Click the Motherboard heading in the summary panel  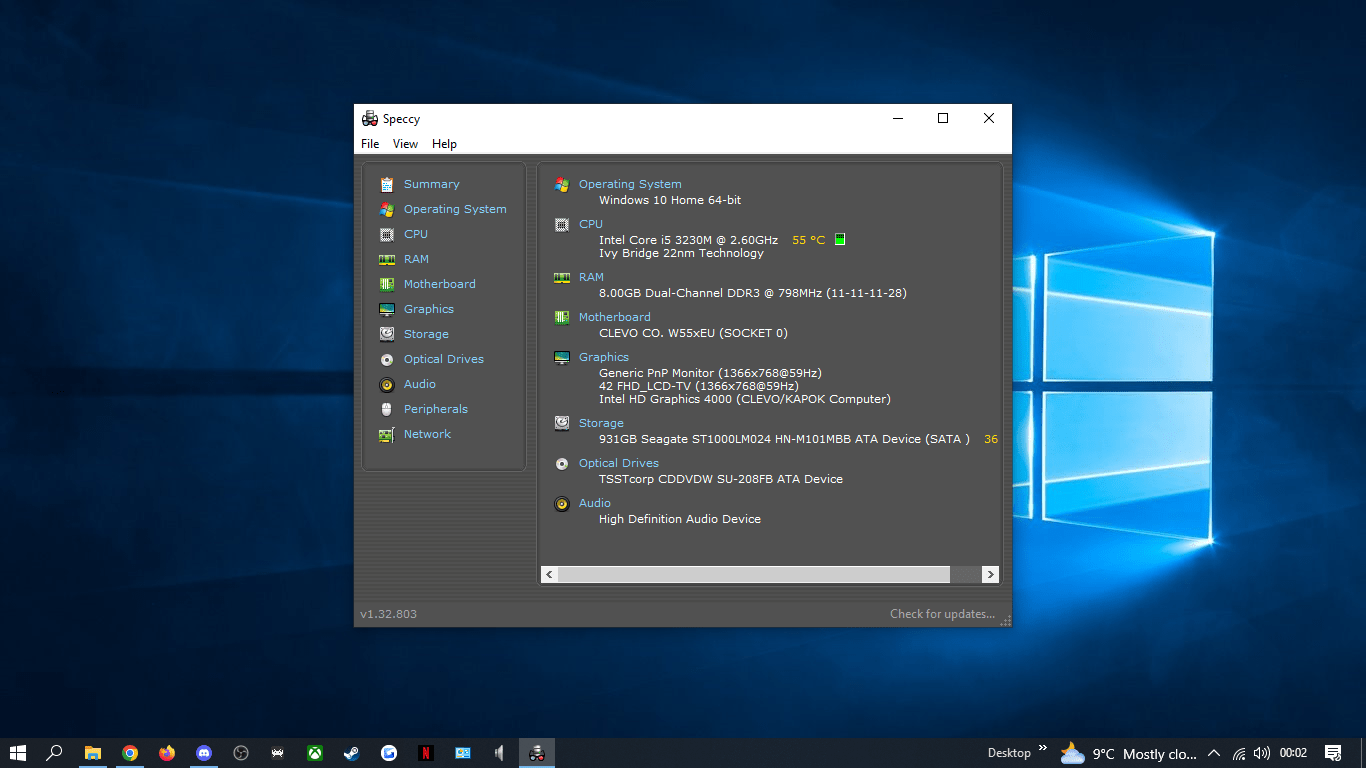click(x=614, y=317)
